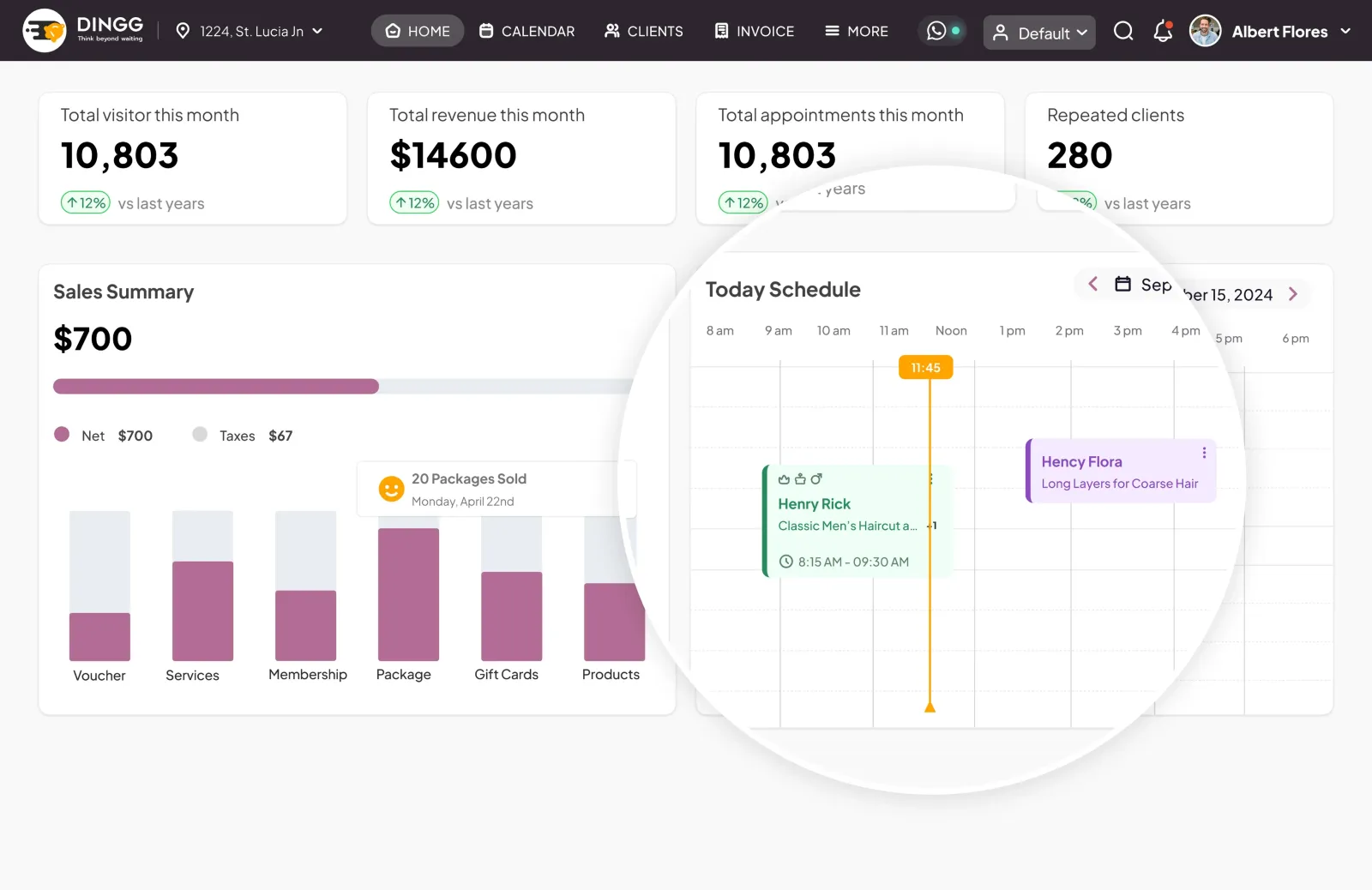Viewport: 1372px width, 890px height.
Task: Open the notifications bell icon
Action: pyautogui.click(x=1163, y=32)
